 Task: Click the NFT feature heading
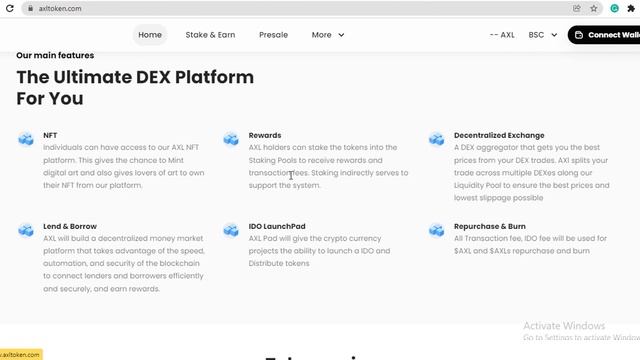click(x=50, y=135)
